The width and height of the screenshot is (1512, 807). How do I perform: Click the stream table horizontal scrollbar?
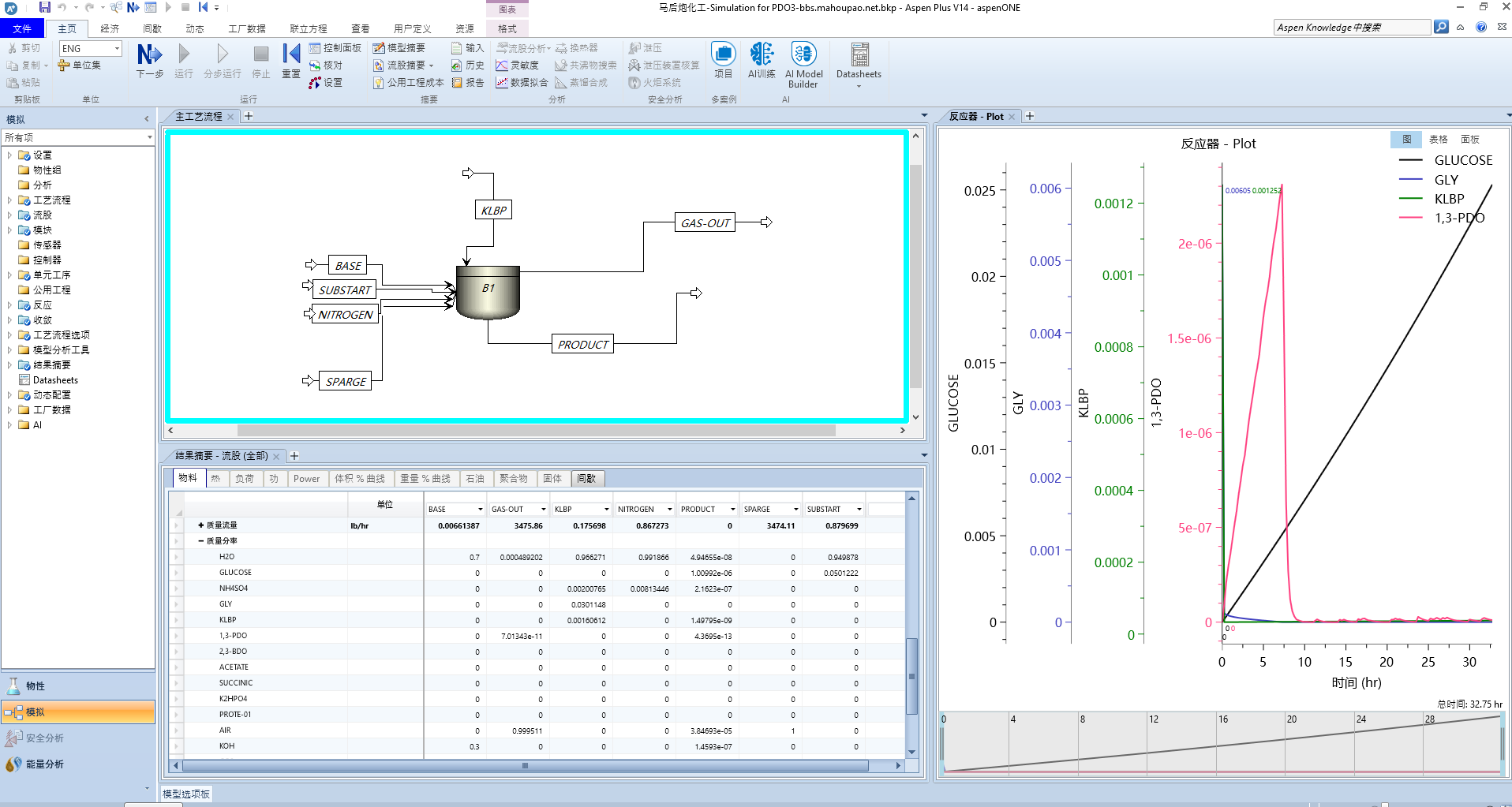[x=525, y=765]
